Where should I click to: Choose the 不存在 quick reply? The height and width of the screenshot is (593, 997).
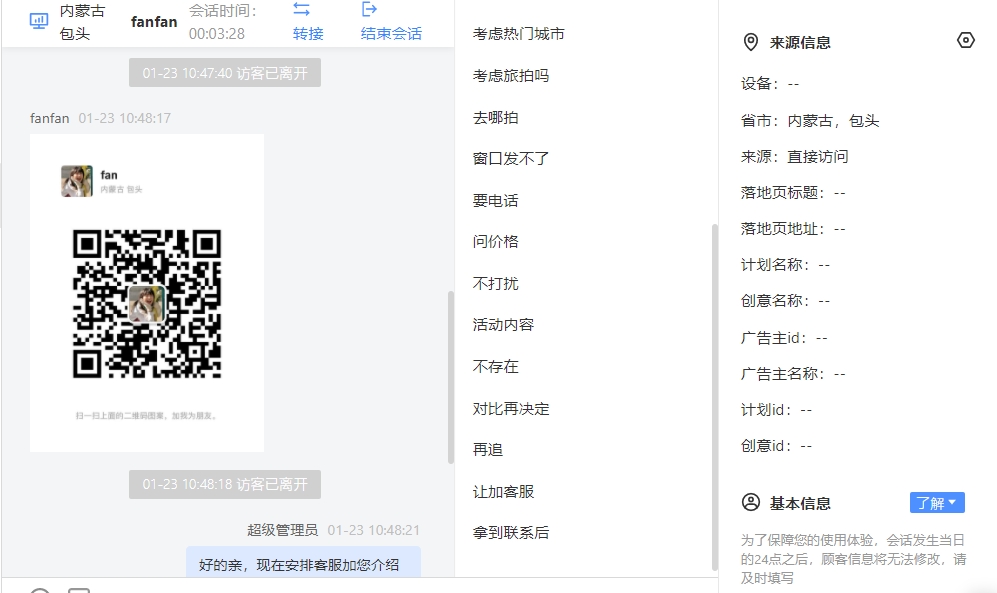(495, 367)
